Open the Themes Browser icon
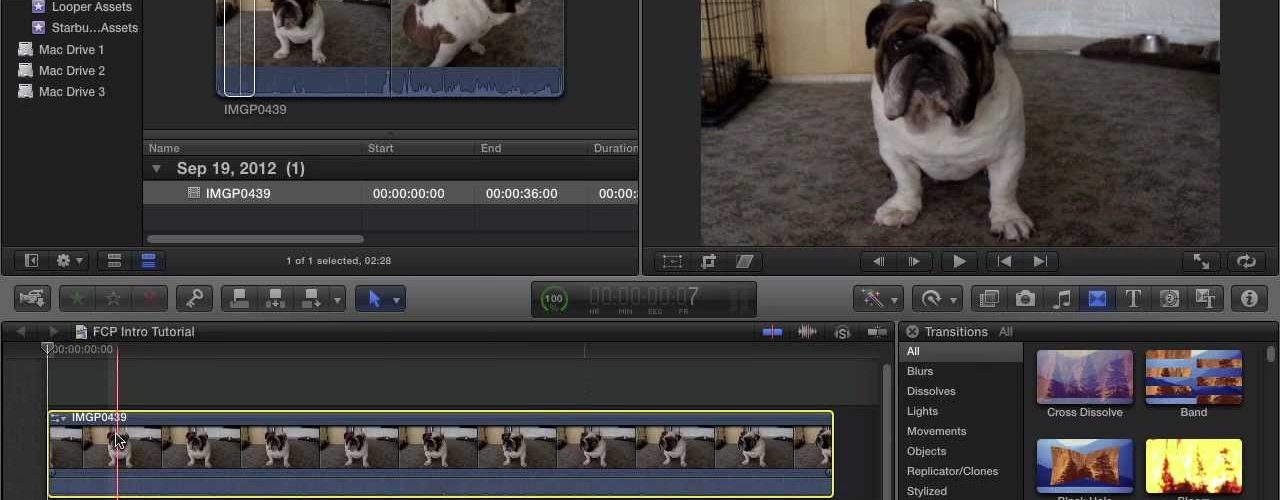The width and height of the screenshot is (1280, 500). point(1205,298)
